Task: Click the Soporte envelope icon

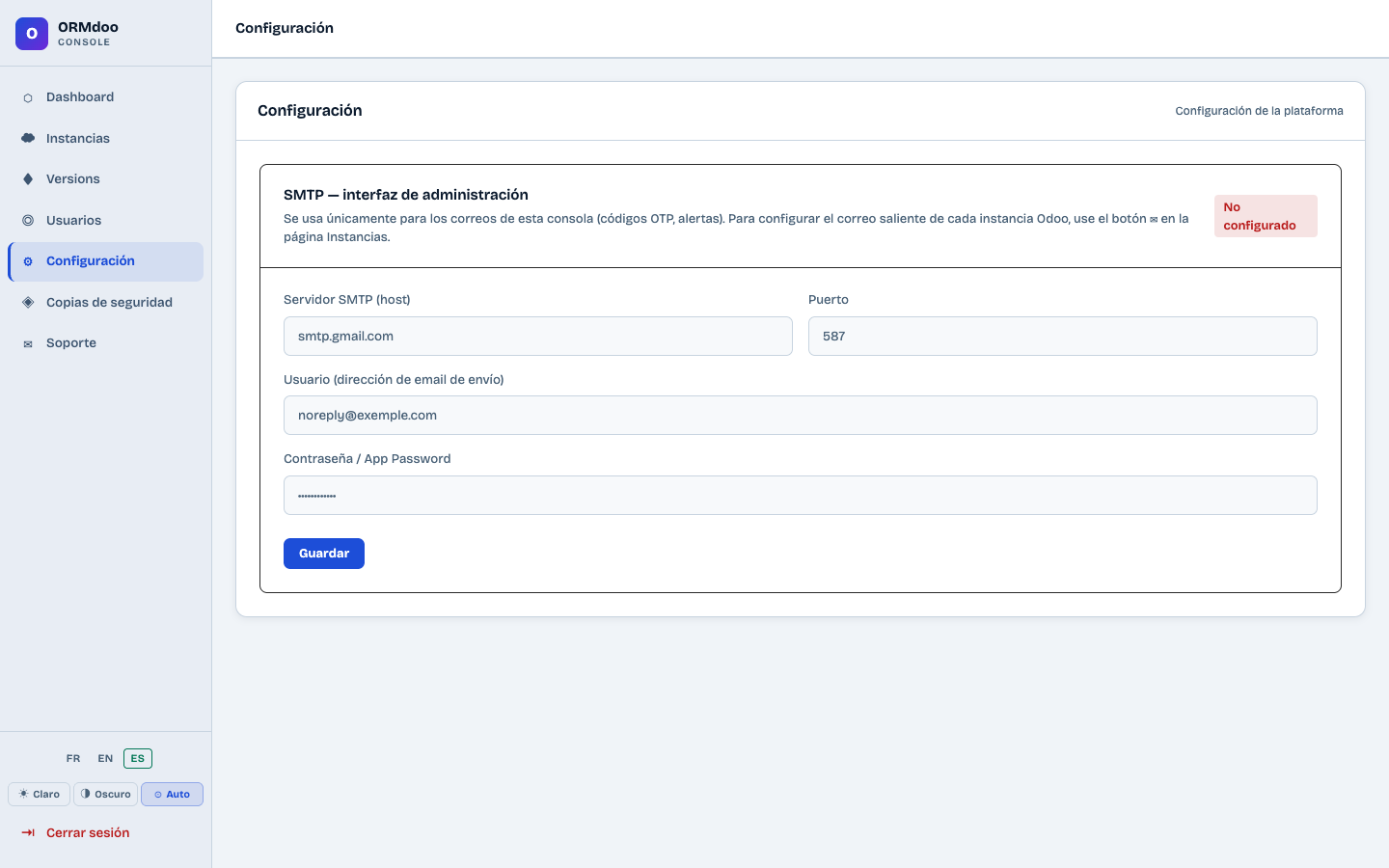Action: coord(28,343)
